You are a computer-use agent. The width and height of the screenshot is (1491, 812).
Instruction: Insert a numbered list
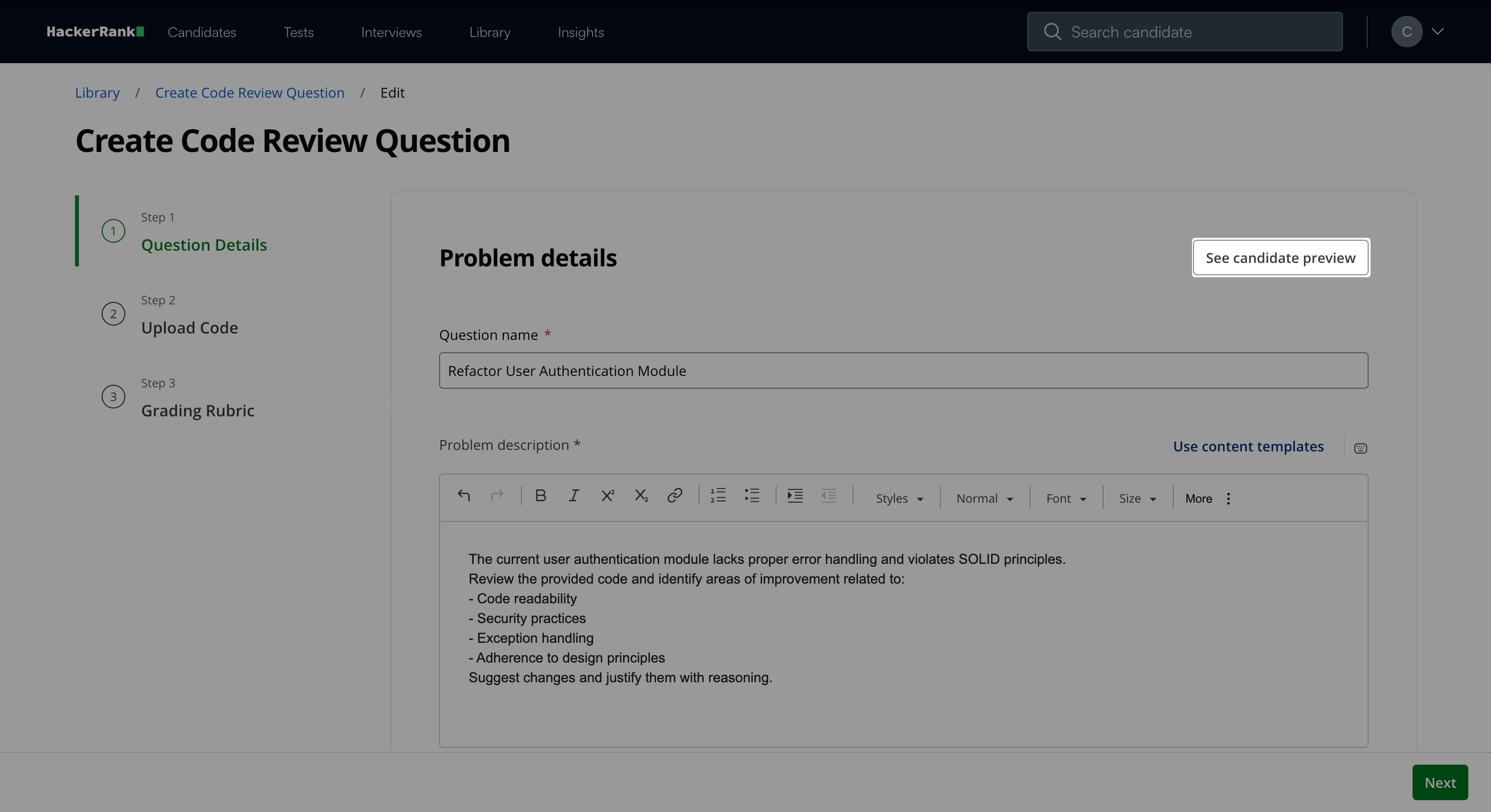pos(718,495)
